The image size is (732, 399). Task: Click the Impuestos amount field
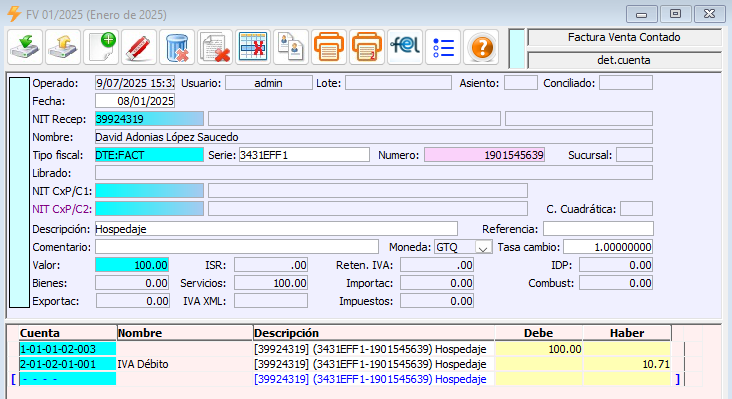(437, 301)
